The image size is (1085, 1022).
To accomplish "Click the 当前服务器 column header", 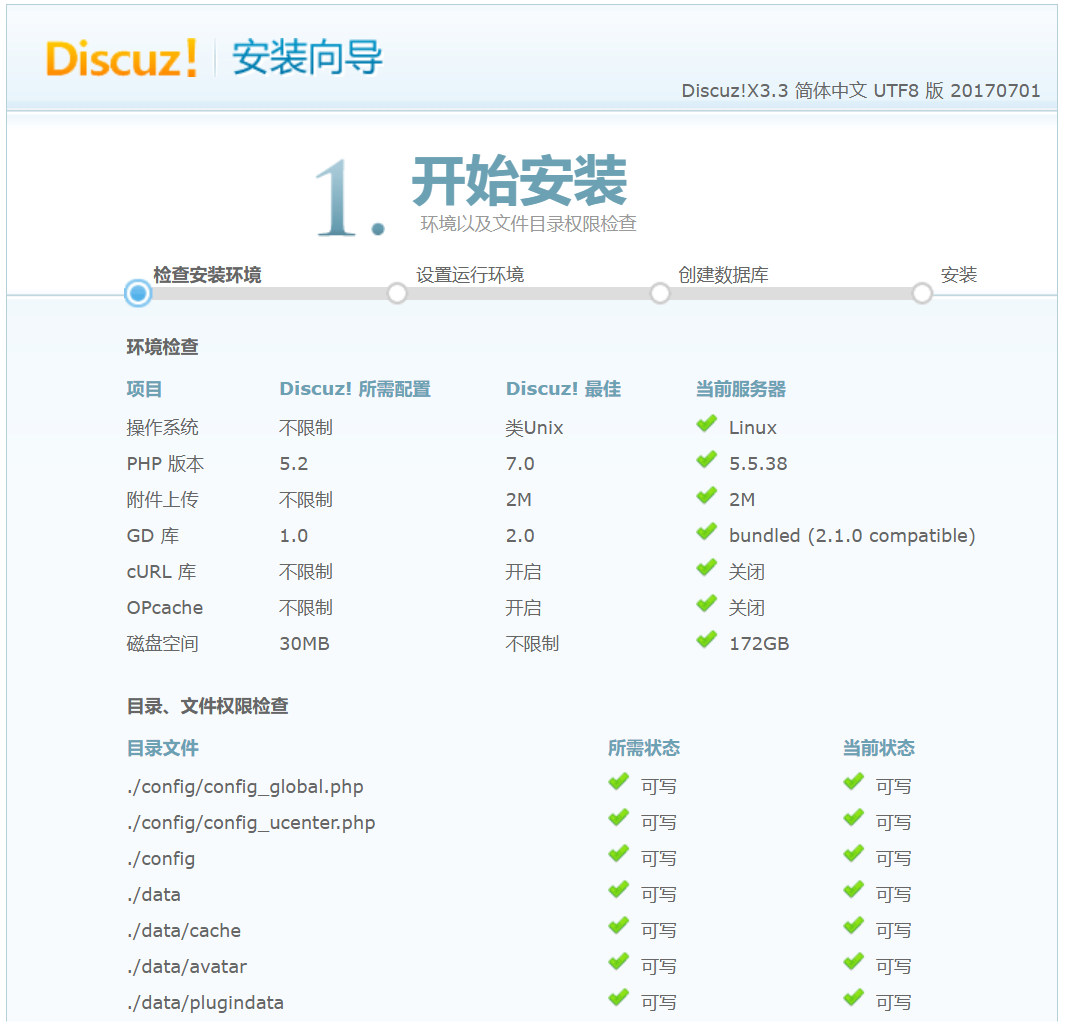I will pos(741,389).
